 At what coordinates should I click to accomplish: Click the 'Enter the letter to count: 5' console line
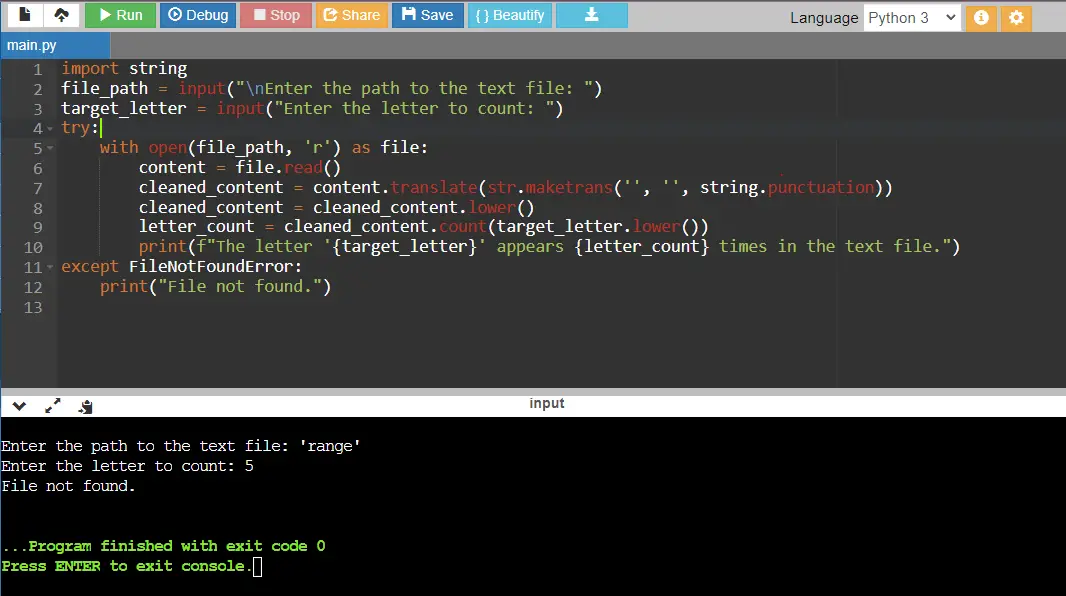[x=127, y=466]
